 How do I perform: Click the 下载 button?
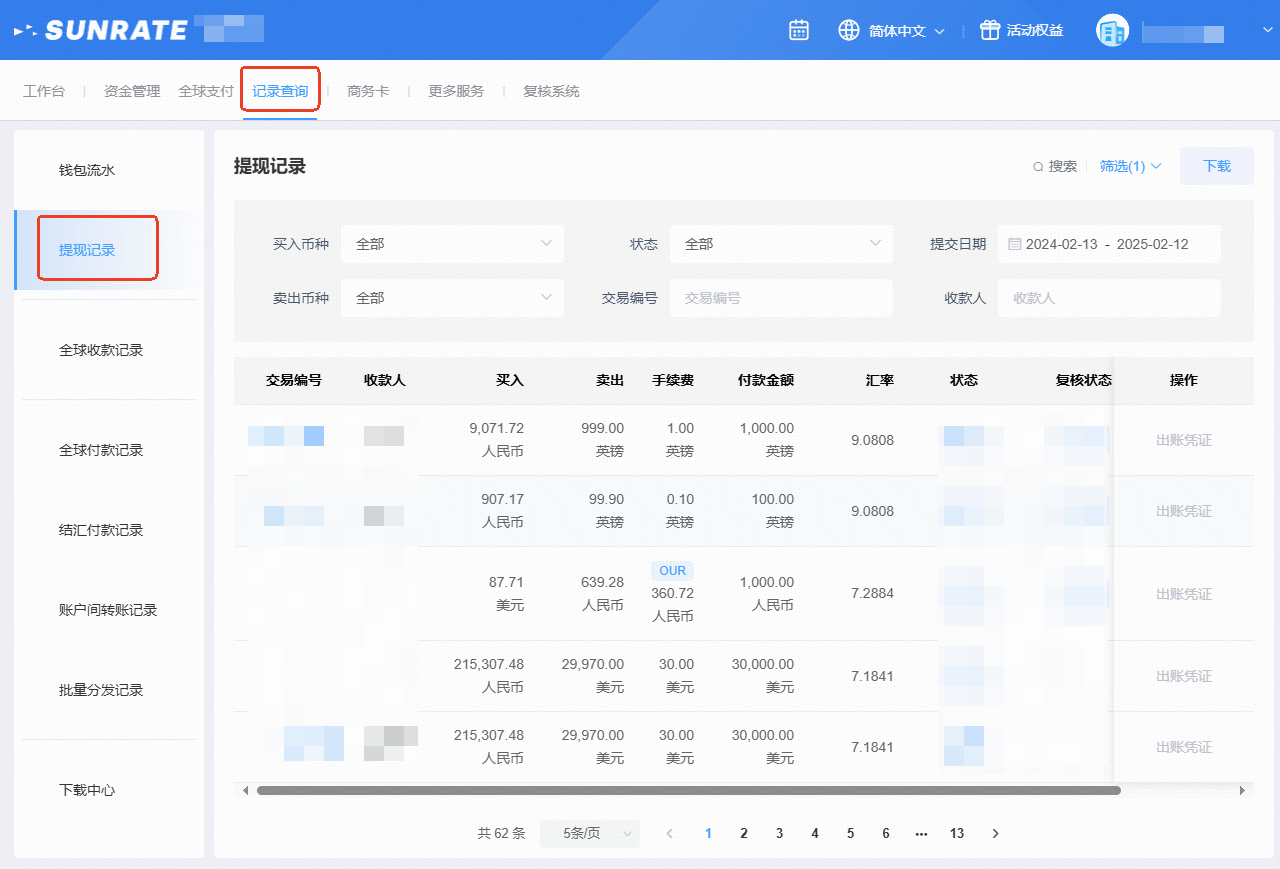tap(1216, 166)
